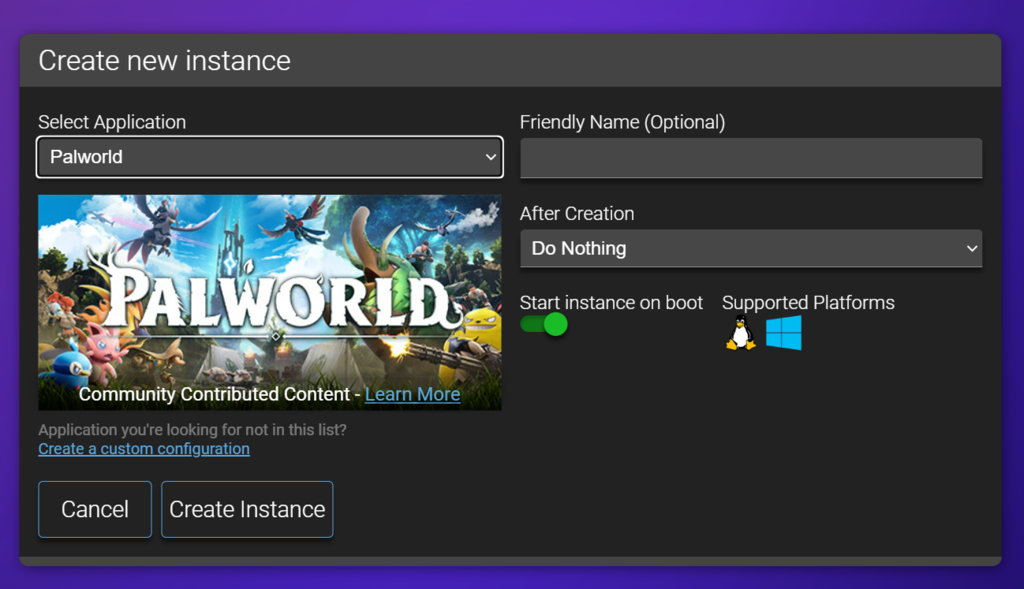Click the green boot toggle knob
The image size is (1024, 589).
point(555,324)
